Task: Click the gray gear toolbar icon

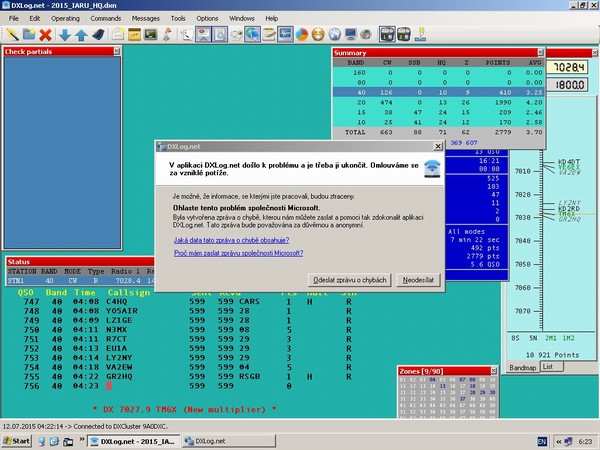Action: (367, 34)
